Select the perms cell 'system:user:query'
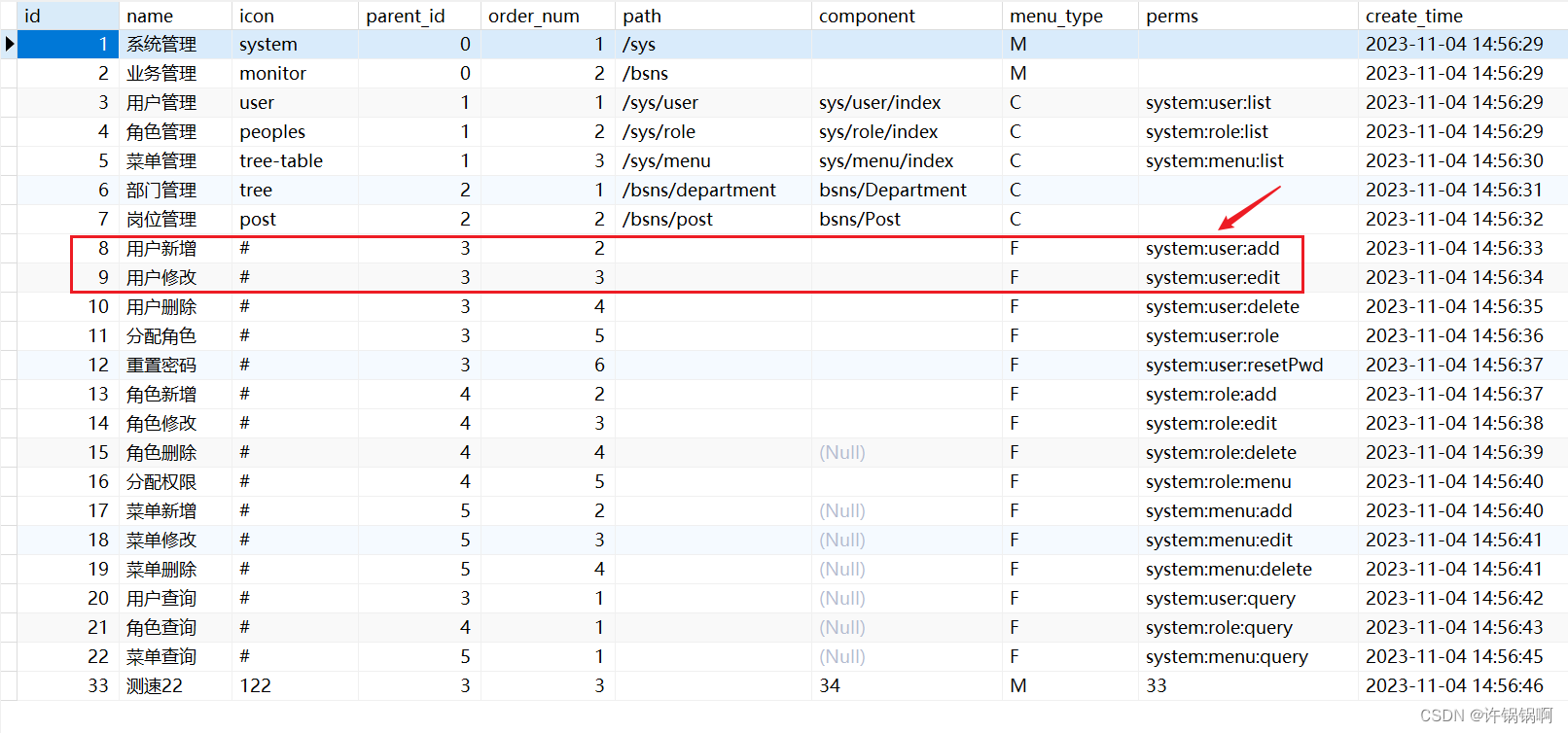 [1248, 599]
